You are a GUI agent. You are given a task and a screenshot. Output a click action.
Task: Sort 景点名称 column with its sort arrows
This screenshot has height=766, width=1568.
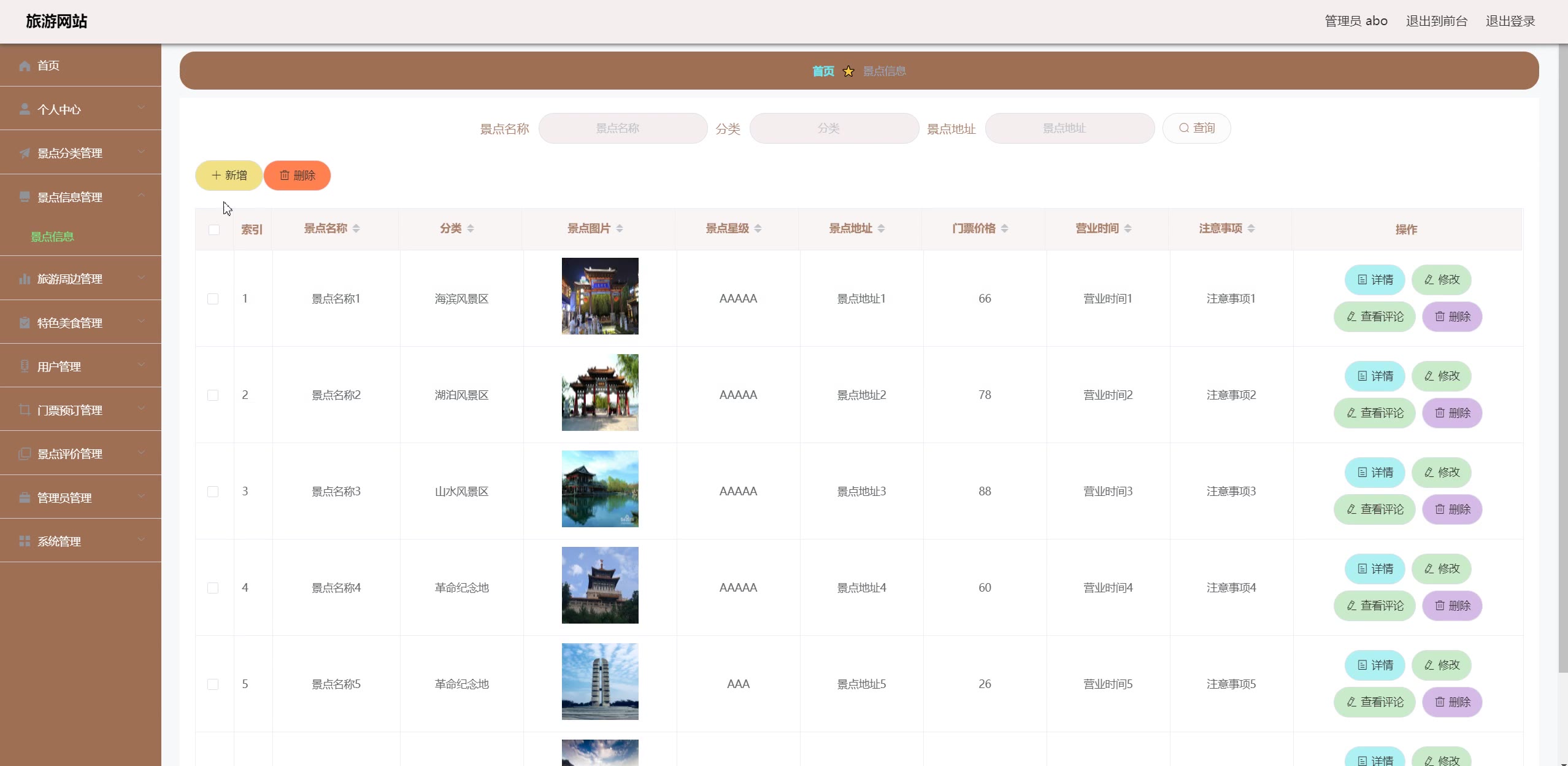(356, 228)
